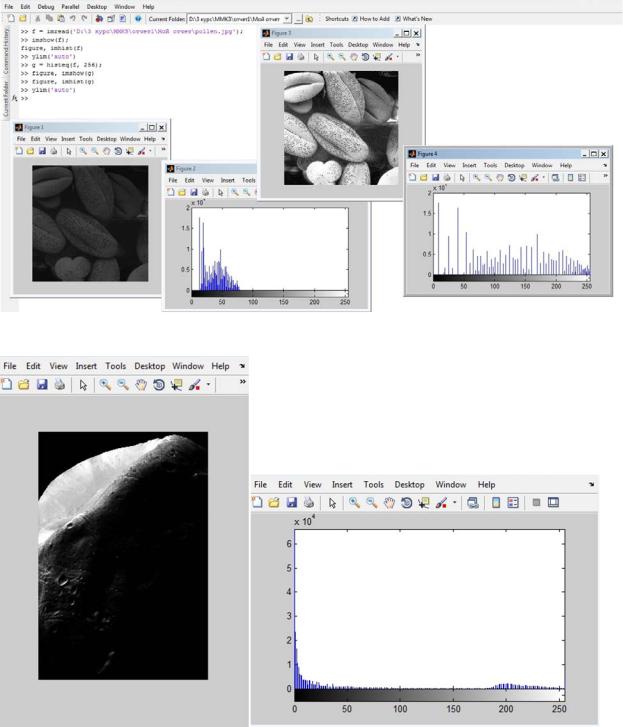Click the How to Add shortcut link
623x727 pixels.
[x=370, y=19]
